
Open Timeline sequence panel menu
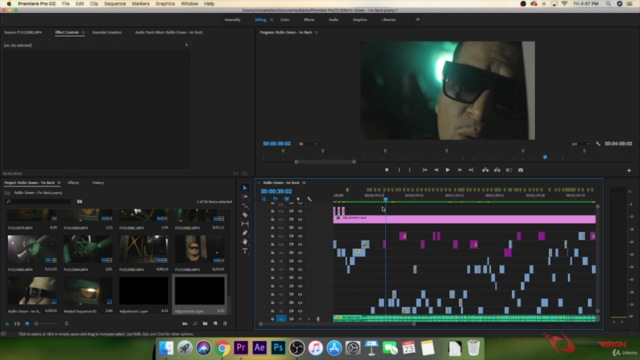coord(304,182)
